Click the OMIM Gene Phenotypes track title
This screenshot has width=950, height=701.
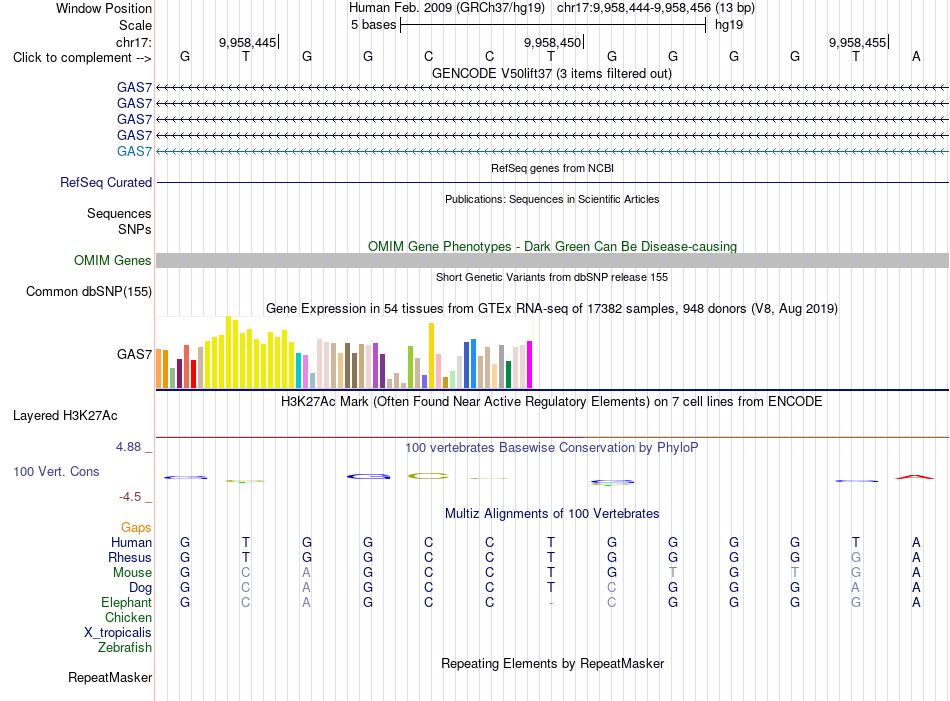point(553,247)
